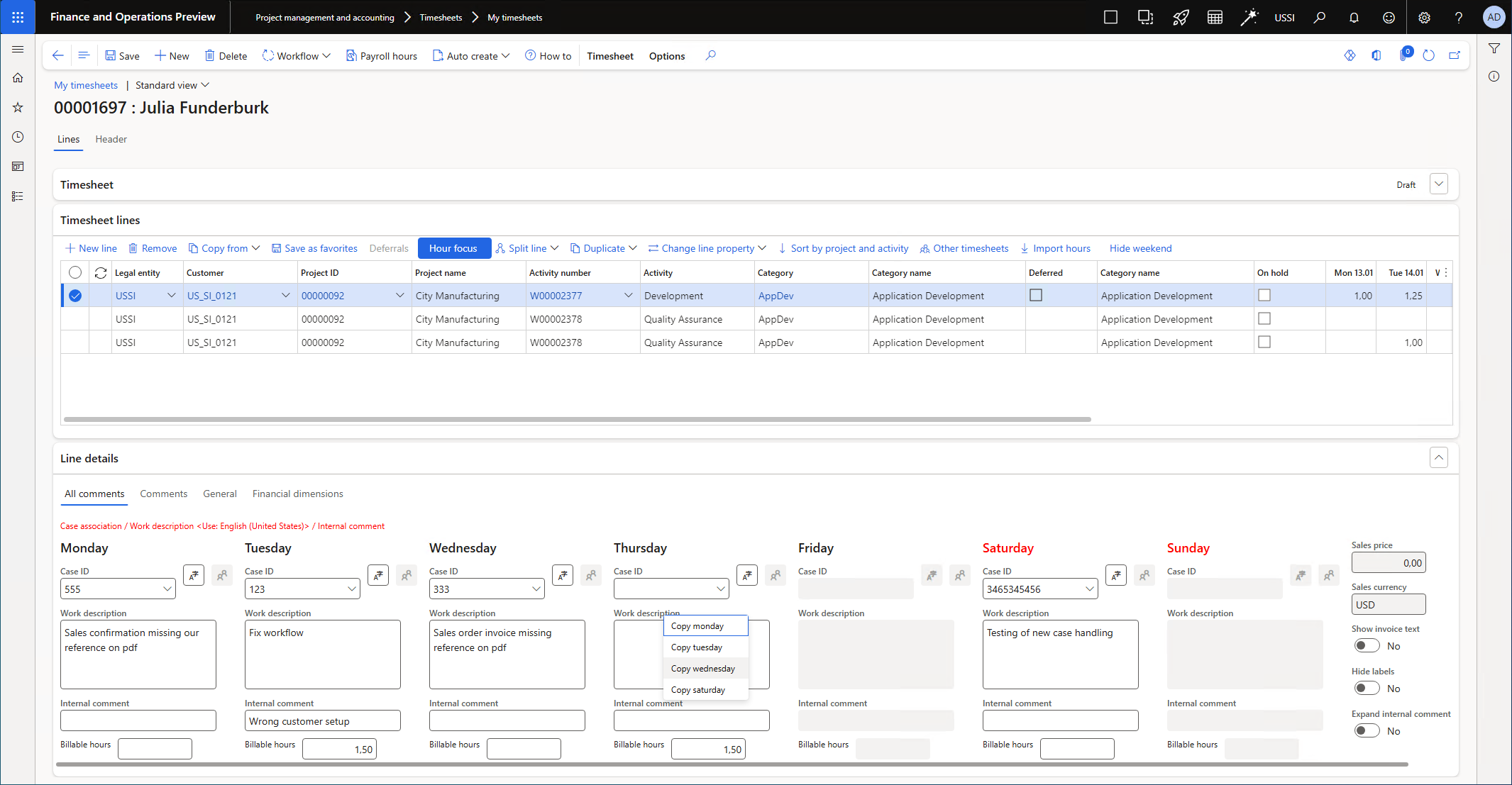Switch to the Header tab
Viewport: 1512px width, 785px height.
pyautogui.click(x=111, y=139)
